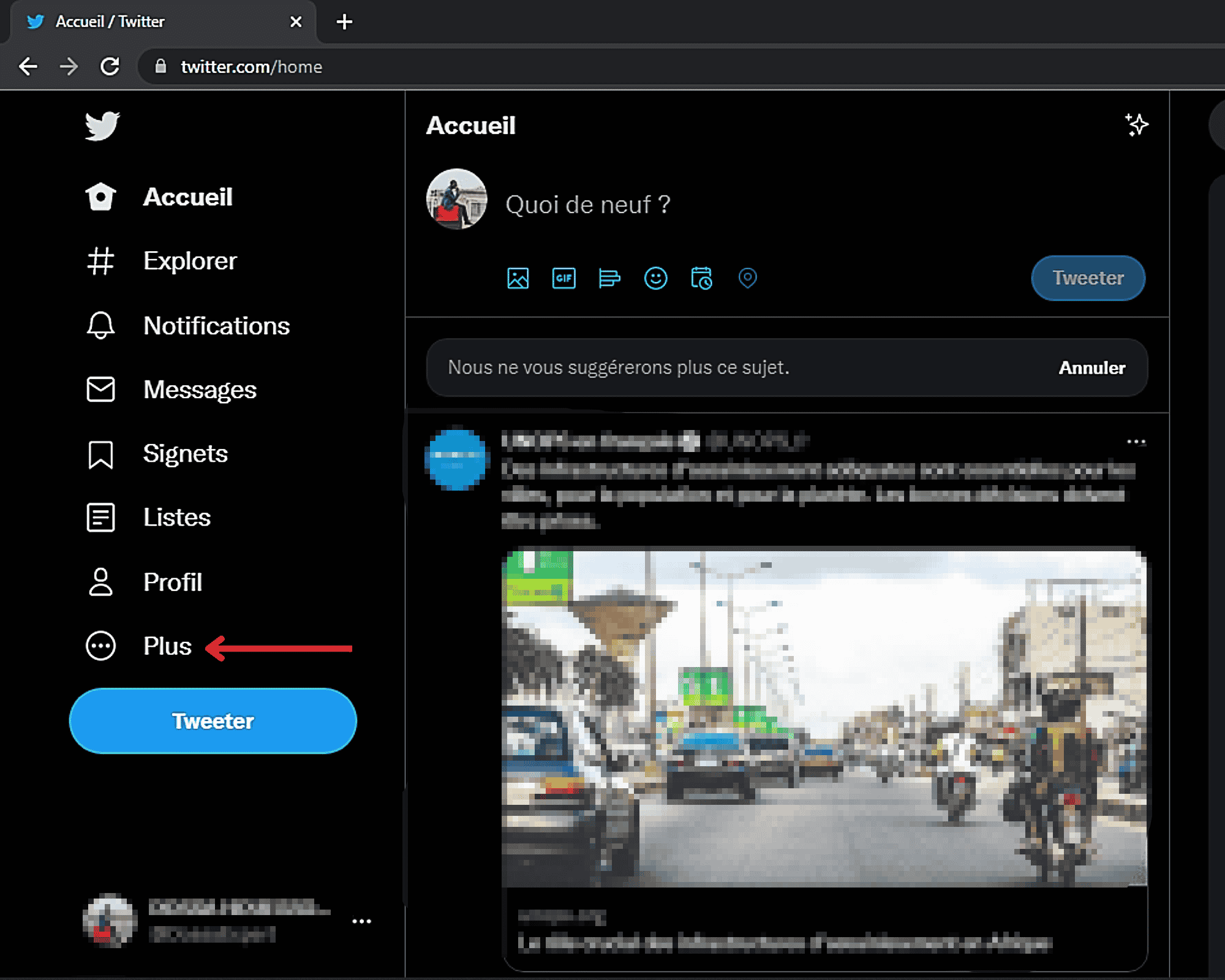The image size is (1225, 980).
Task: Open the street traffic photo in tweet
Action: (824, 718)
